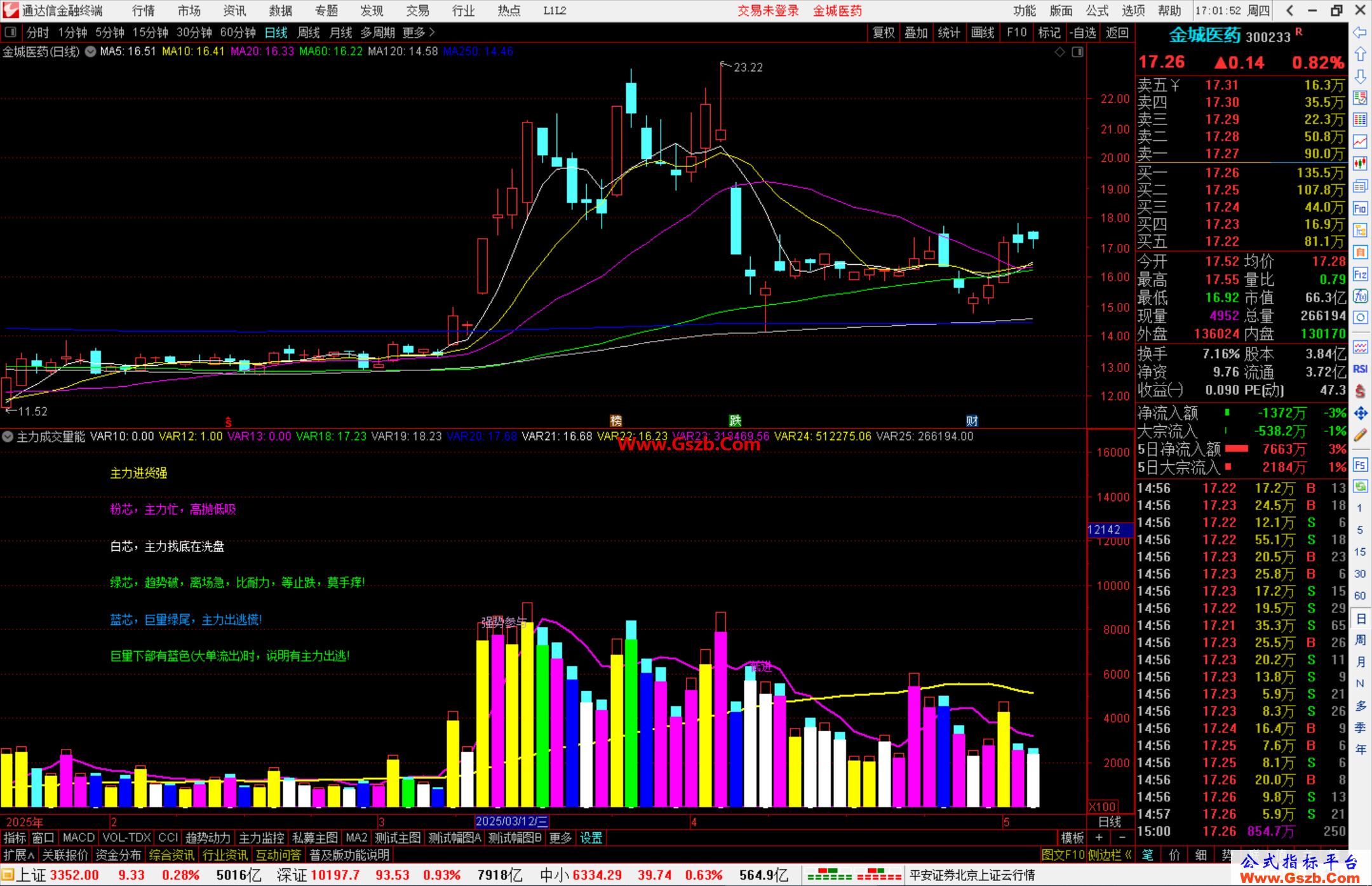The height and width of the screenshot is (886, 1372).
Task: Expand the 扩展 panel at bottom
Action: tap(19, 855)
